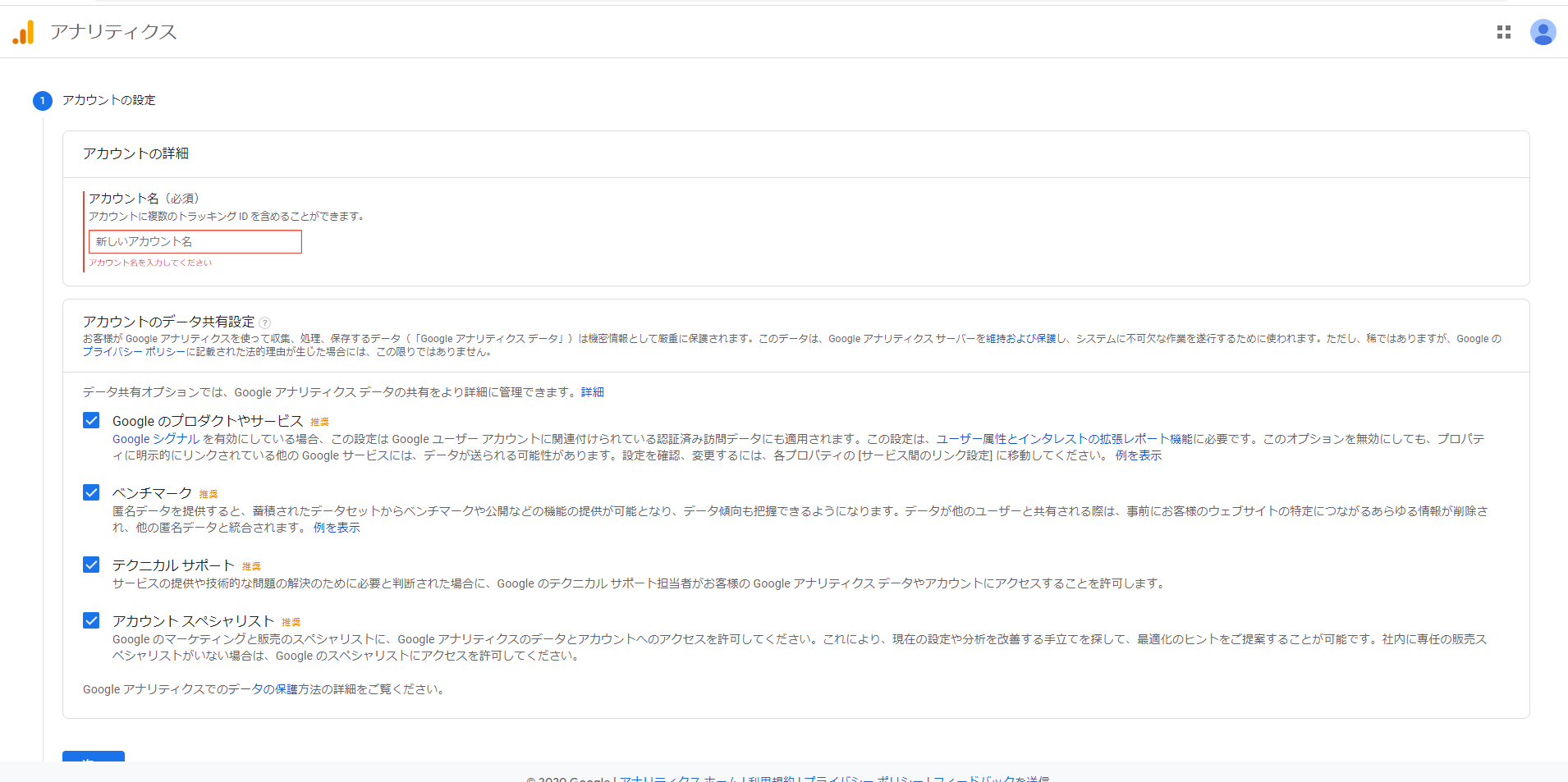Select the テクニカル サポート option label
Viewport: 1568px width, 782px height.
[x=173, y=565]
